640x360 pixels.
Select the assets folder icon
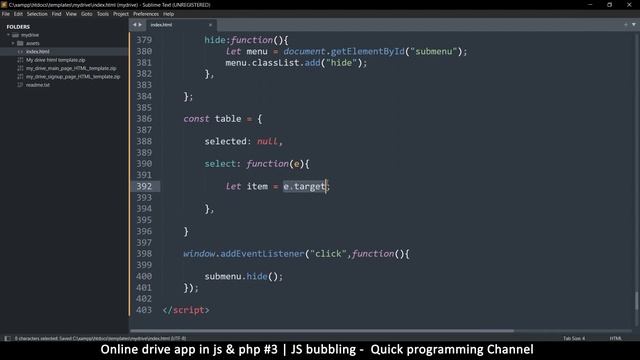point(20,43)
